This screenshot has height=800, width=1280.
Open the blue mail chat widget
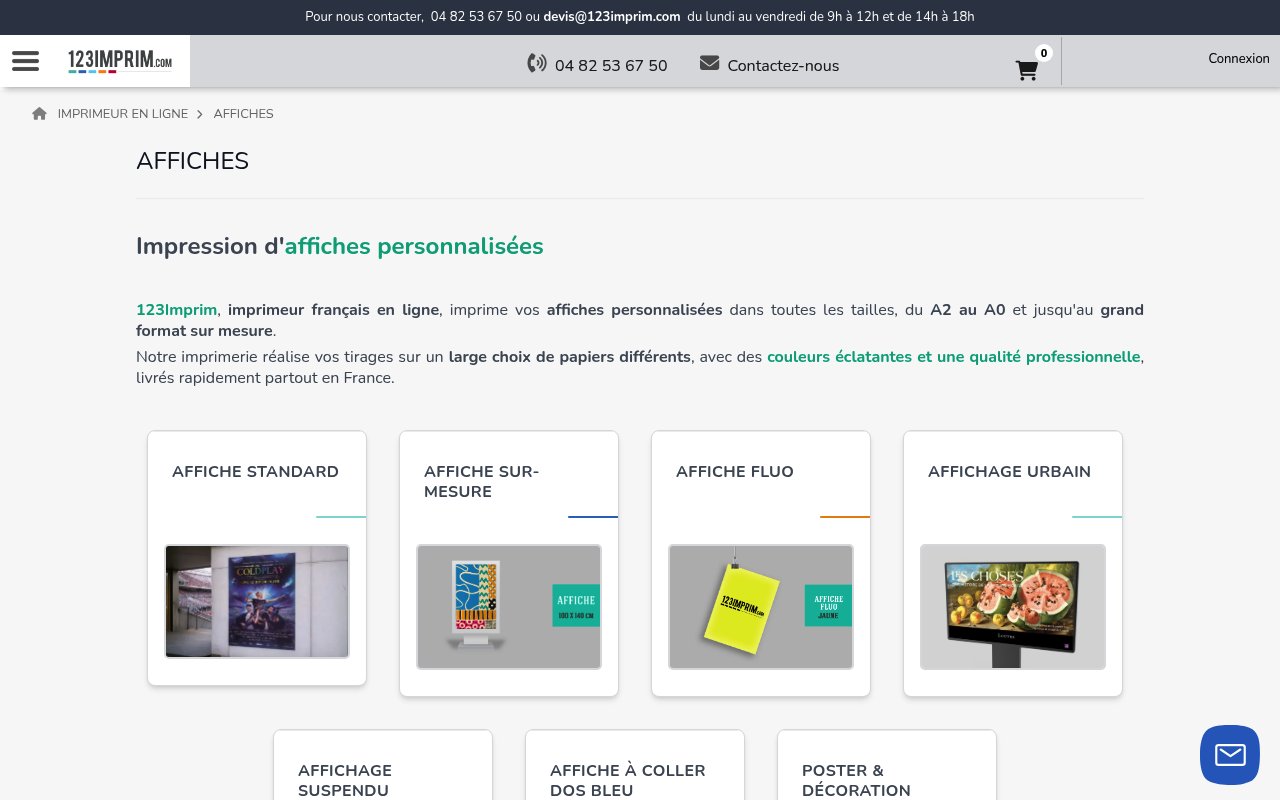1230,755
